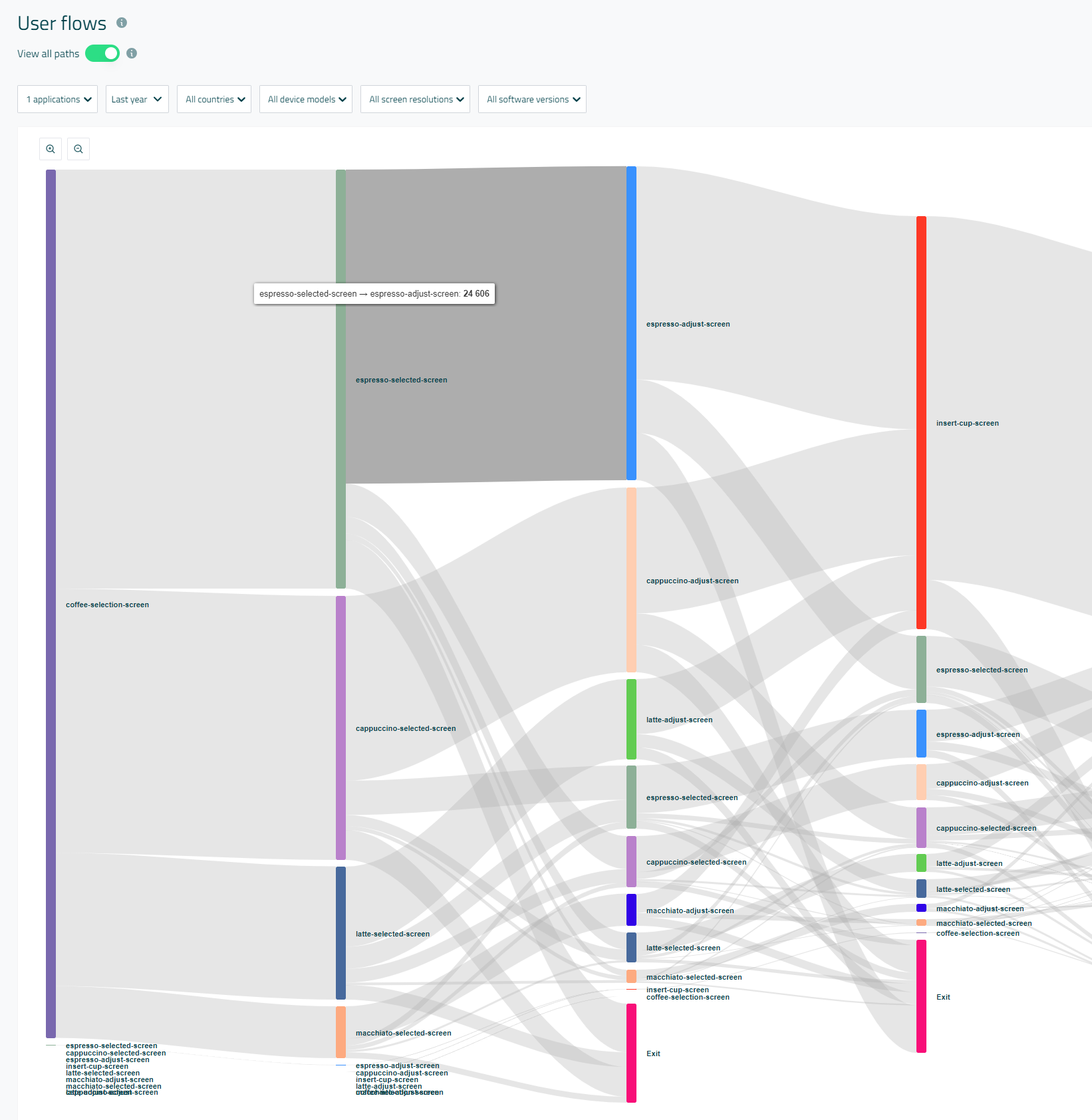Click the zoom in magnifier icon

(51, 149)
